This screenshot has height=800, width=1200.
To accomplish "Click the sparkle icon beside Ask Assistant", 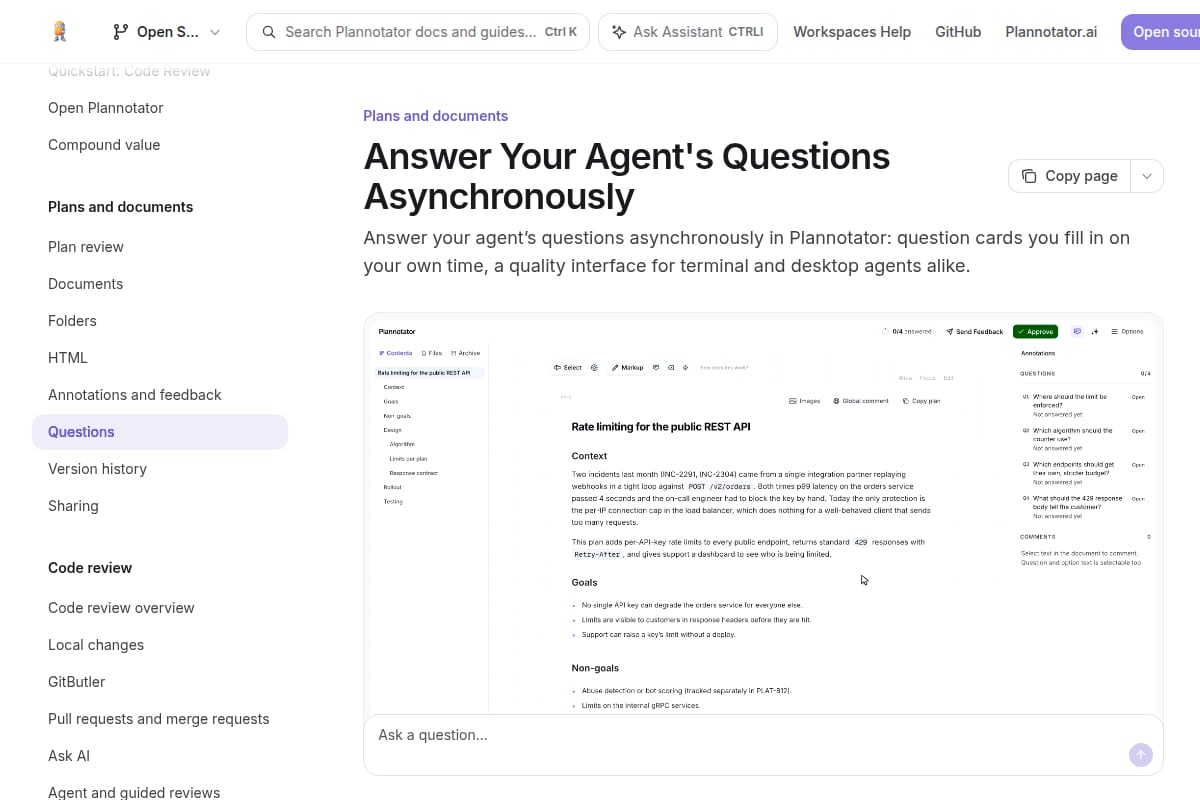I will (619, 32).
